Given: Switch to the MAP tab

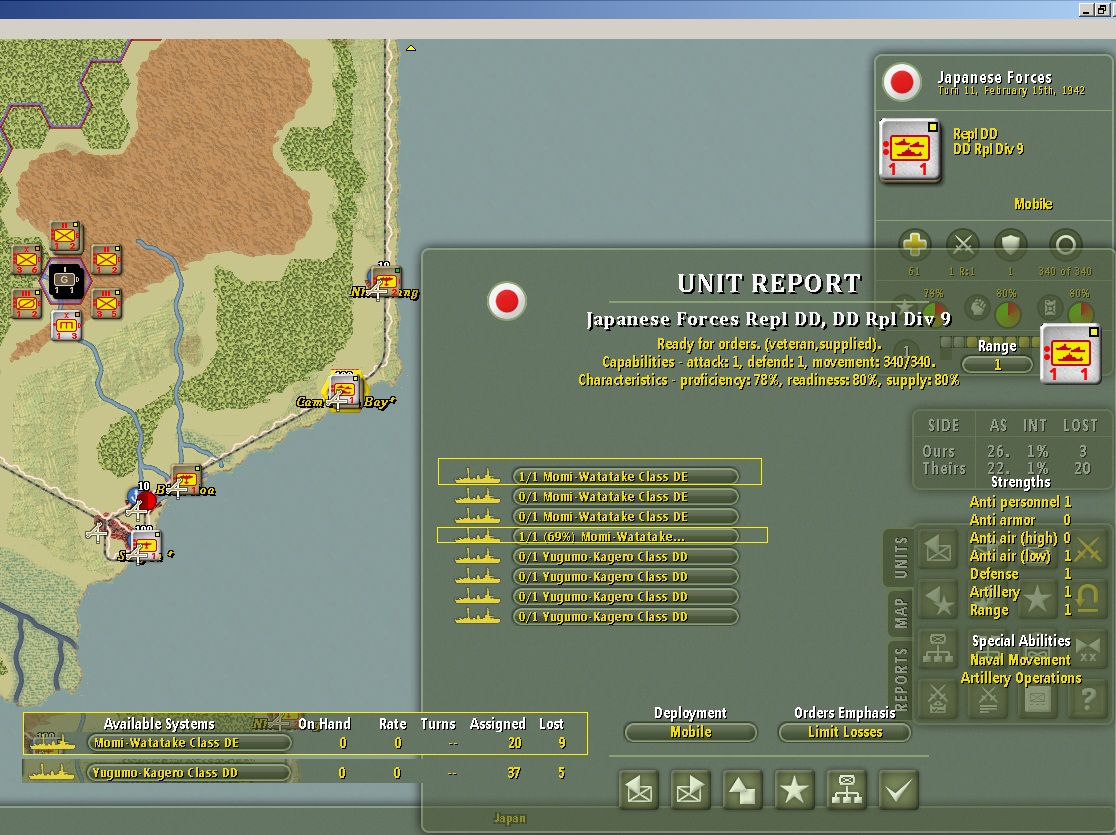Looking at the screenshot, I should (x=900, y=613).
